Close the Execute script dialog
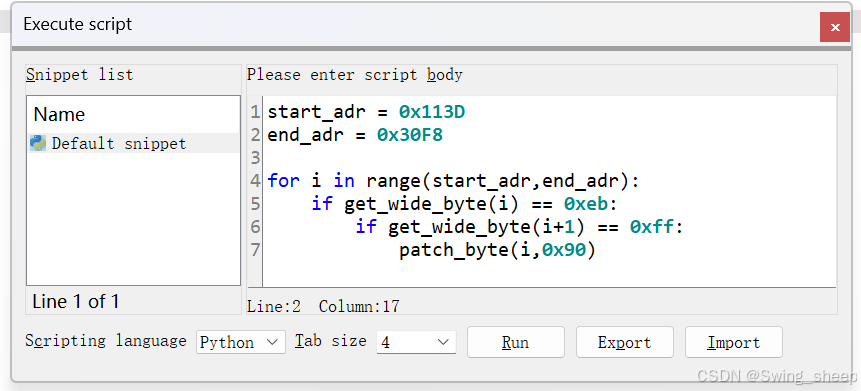 (x=835, y=27)
